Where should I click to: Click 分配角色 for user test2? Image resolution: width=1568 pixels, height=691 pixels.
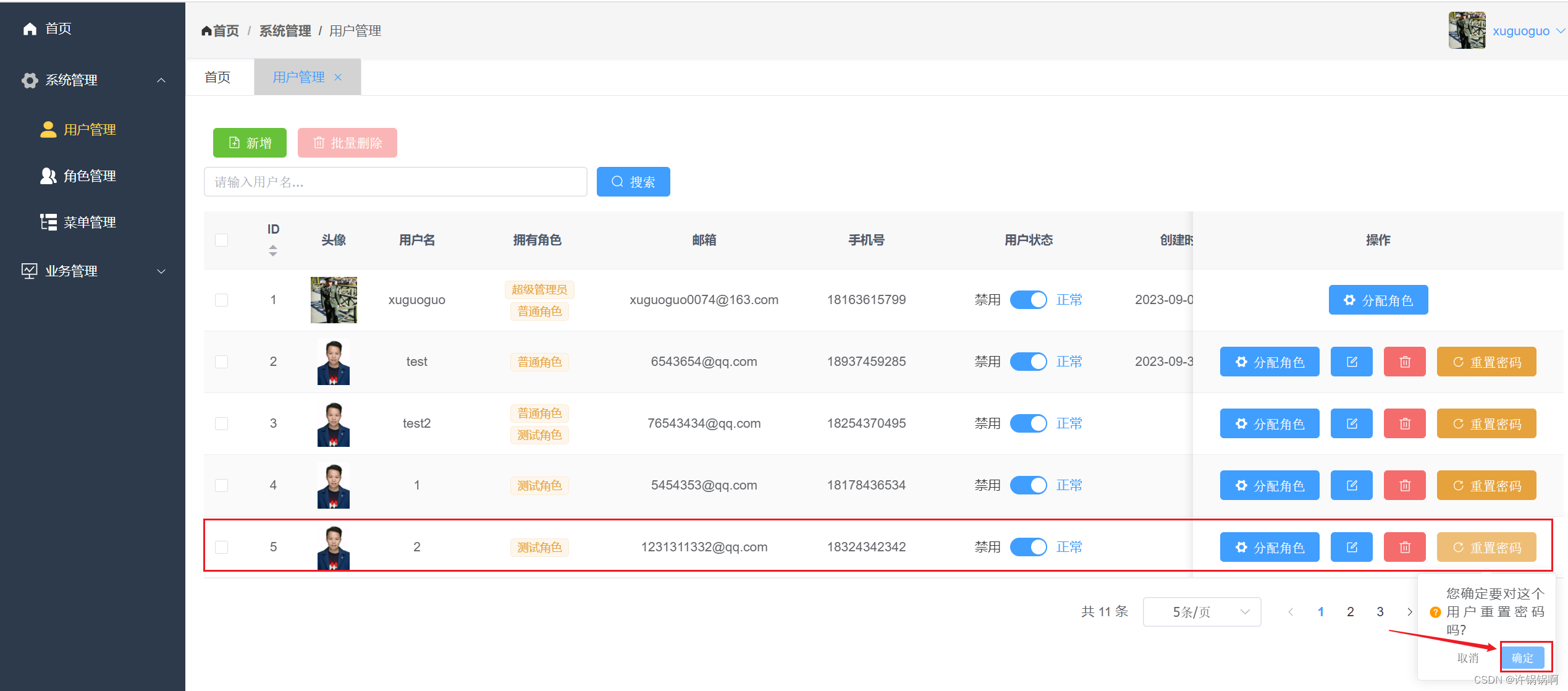click(x=1270, y=423)
